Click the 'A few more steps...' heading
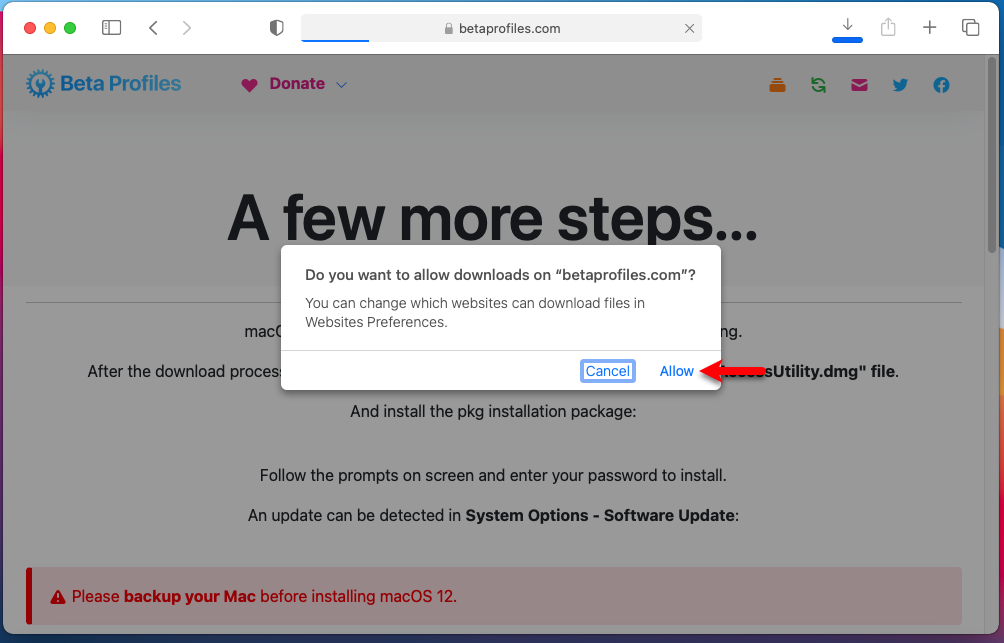Image resolution: width=1004 pixels, height=643 pixels. click(492, 218)
